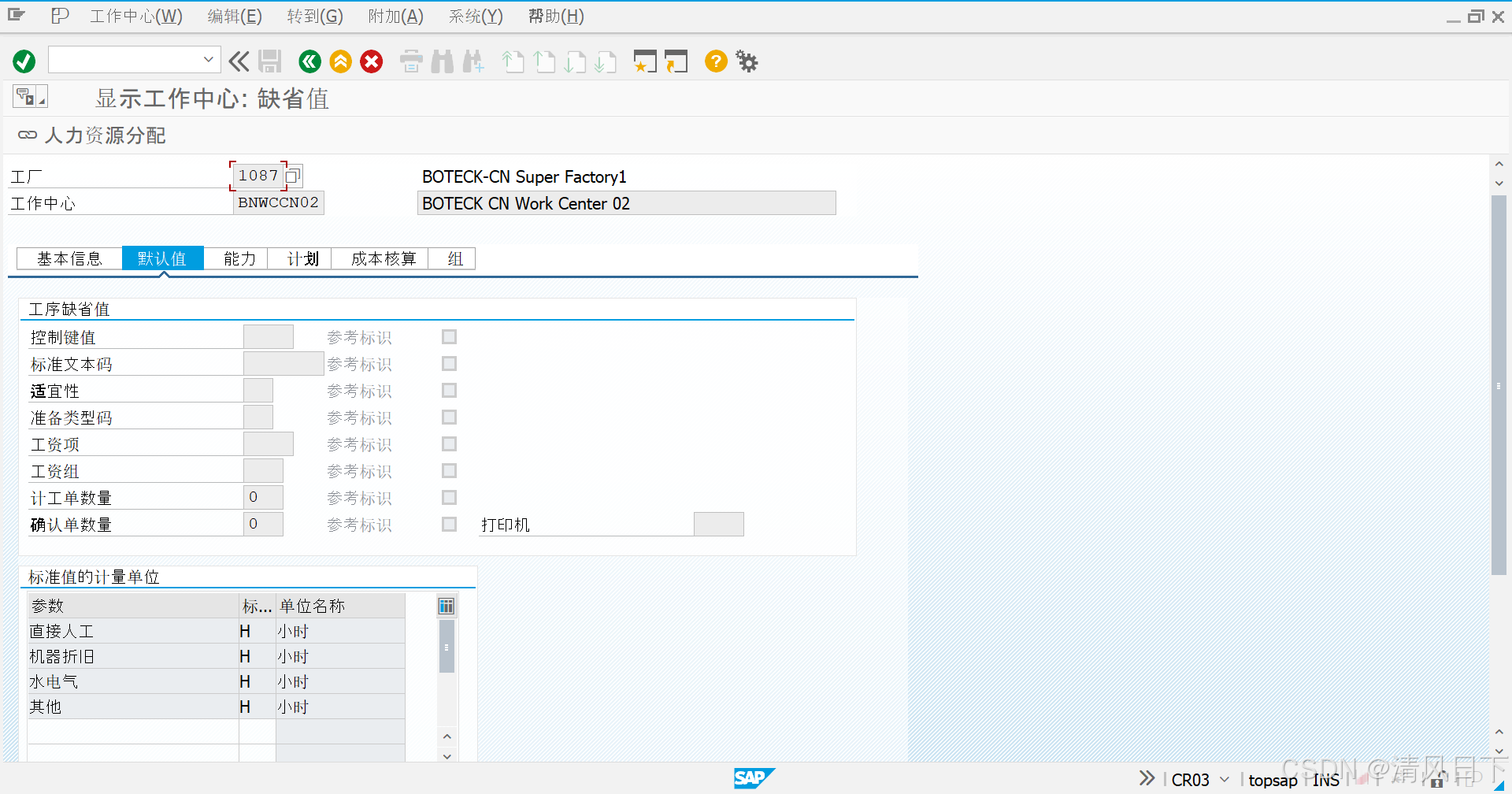Go to First Page icon
The width and height of the screenshot is (1512, 794).
tap(513, 61)
